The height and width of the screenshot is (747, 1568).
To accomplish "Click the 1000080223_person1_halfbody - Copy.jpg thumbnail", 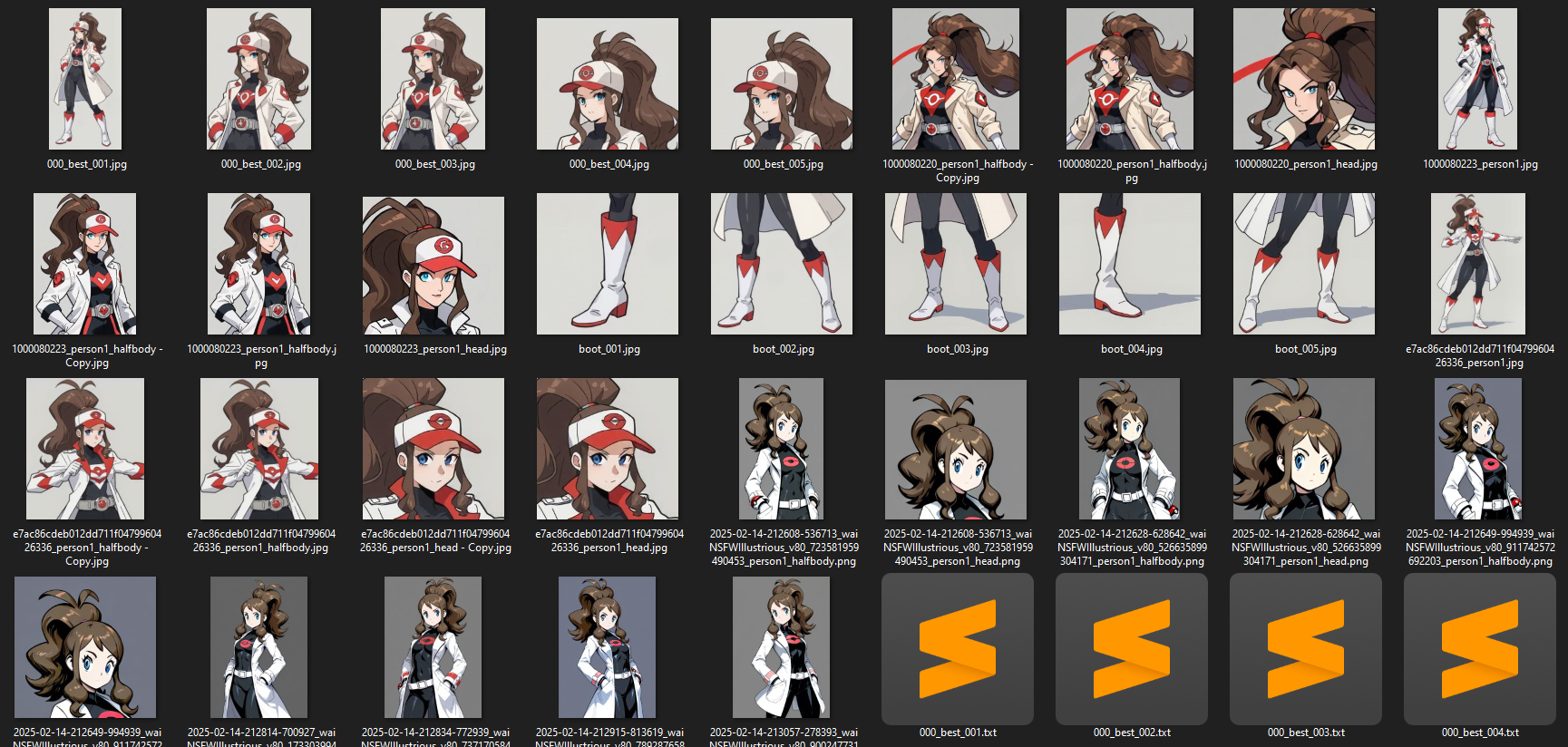I will click(85, 264).
